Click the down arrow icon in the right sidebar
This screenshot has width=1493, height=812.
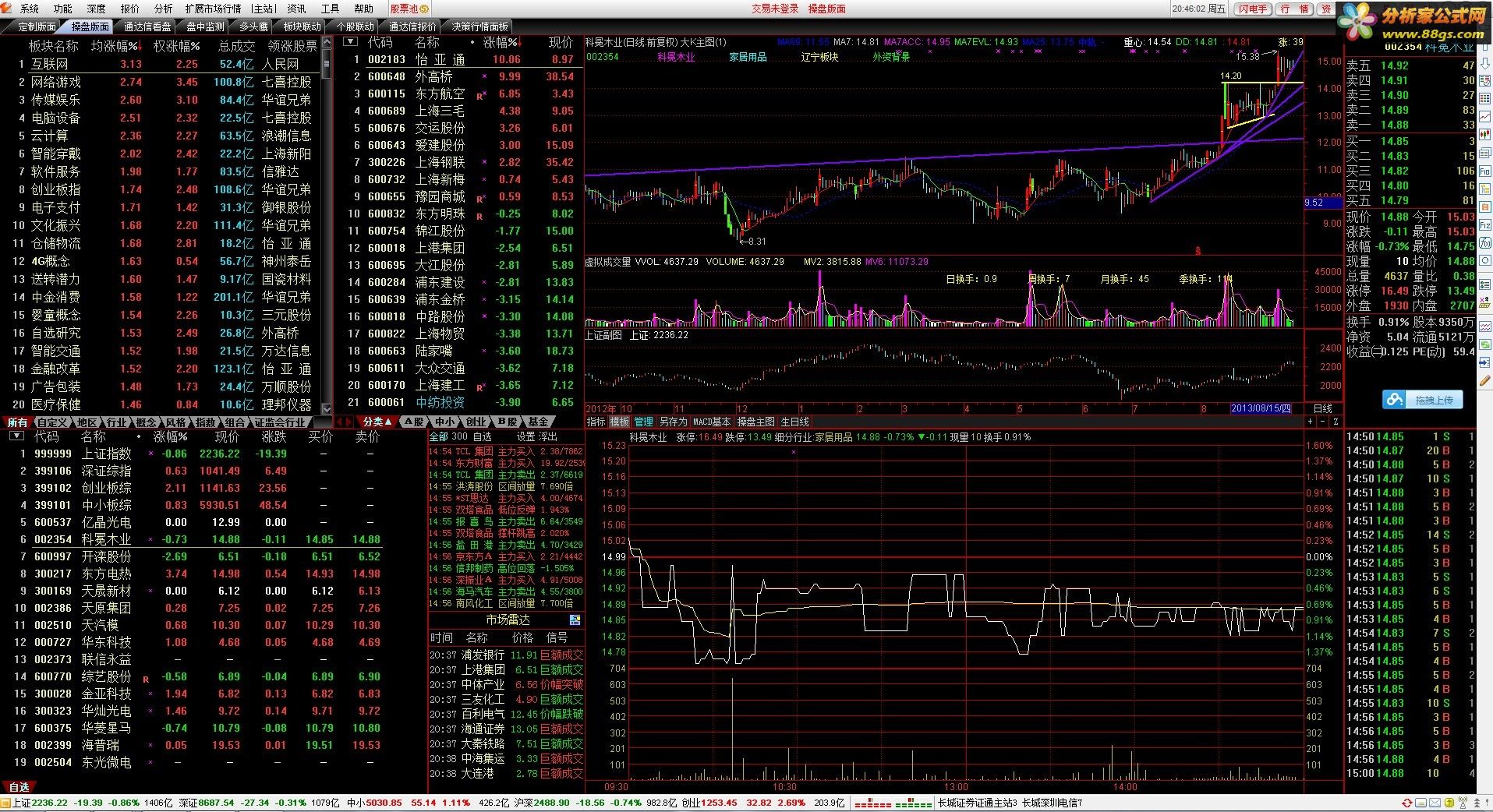(x=1485, y=63)
